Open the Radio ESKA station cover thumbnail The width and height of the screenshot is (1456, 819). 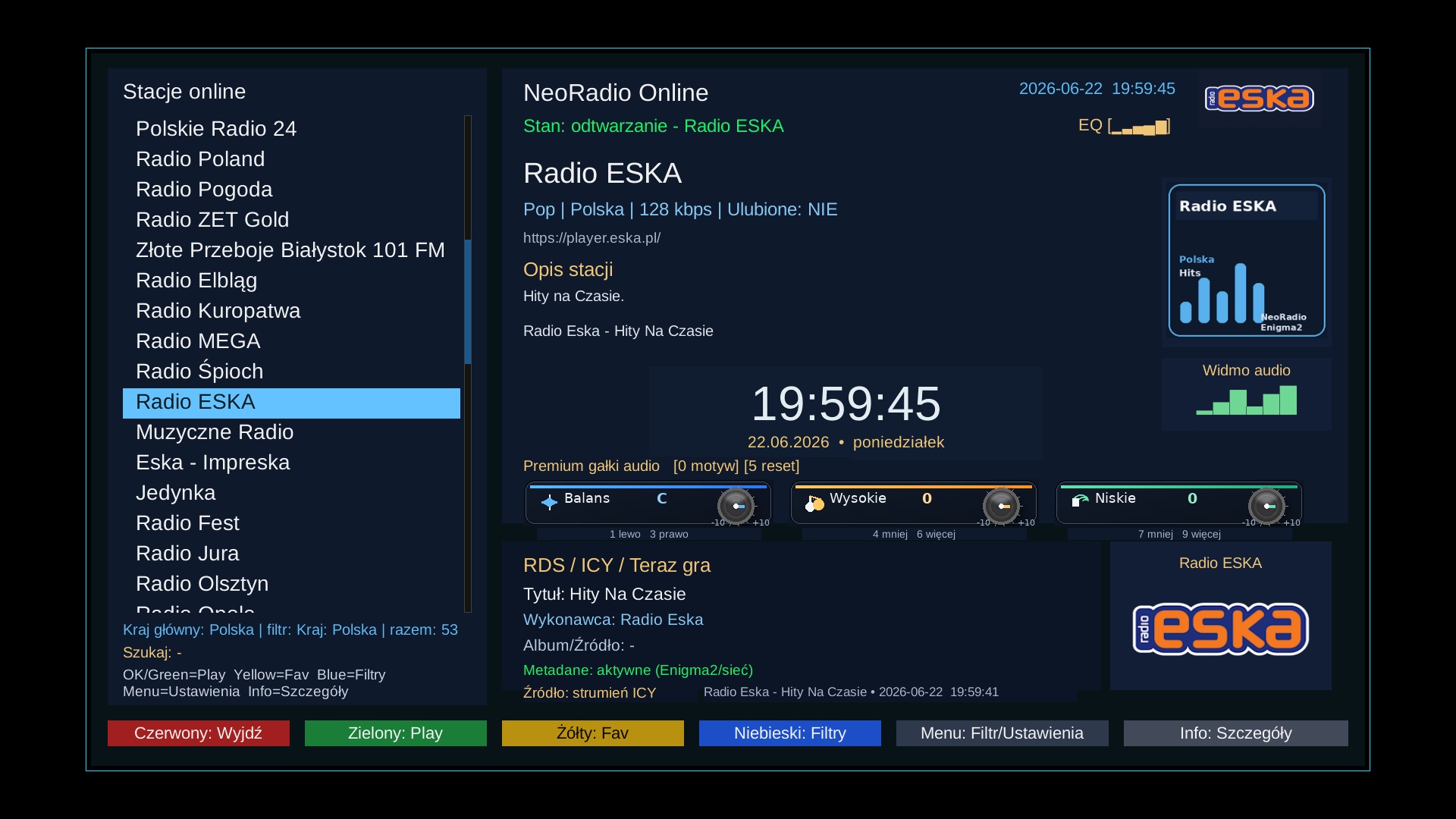[1247, 260]
